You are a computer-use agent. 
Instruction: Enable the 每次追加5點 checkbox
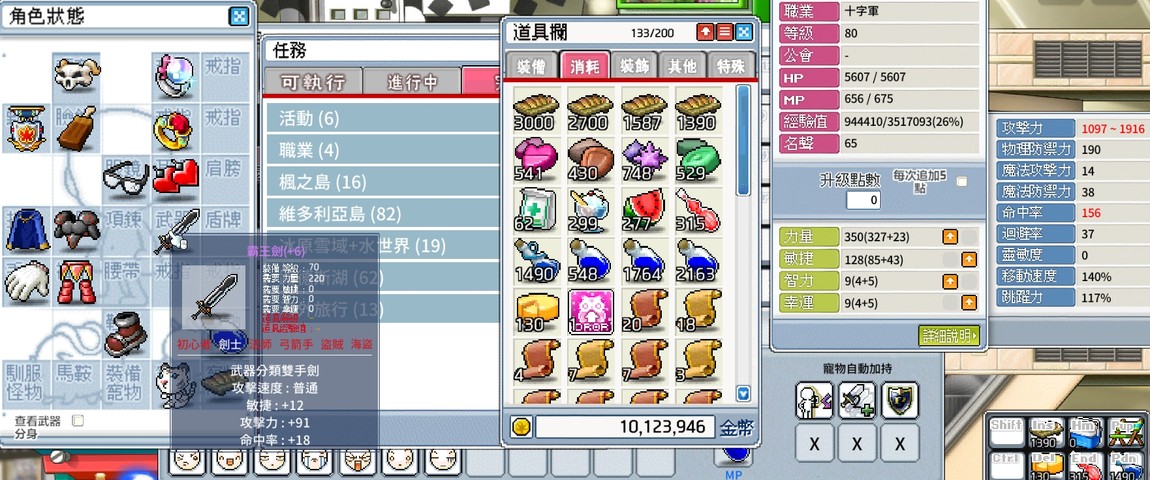[x=962, y=181]
